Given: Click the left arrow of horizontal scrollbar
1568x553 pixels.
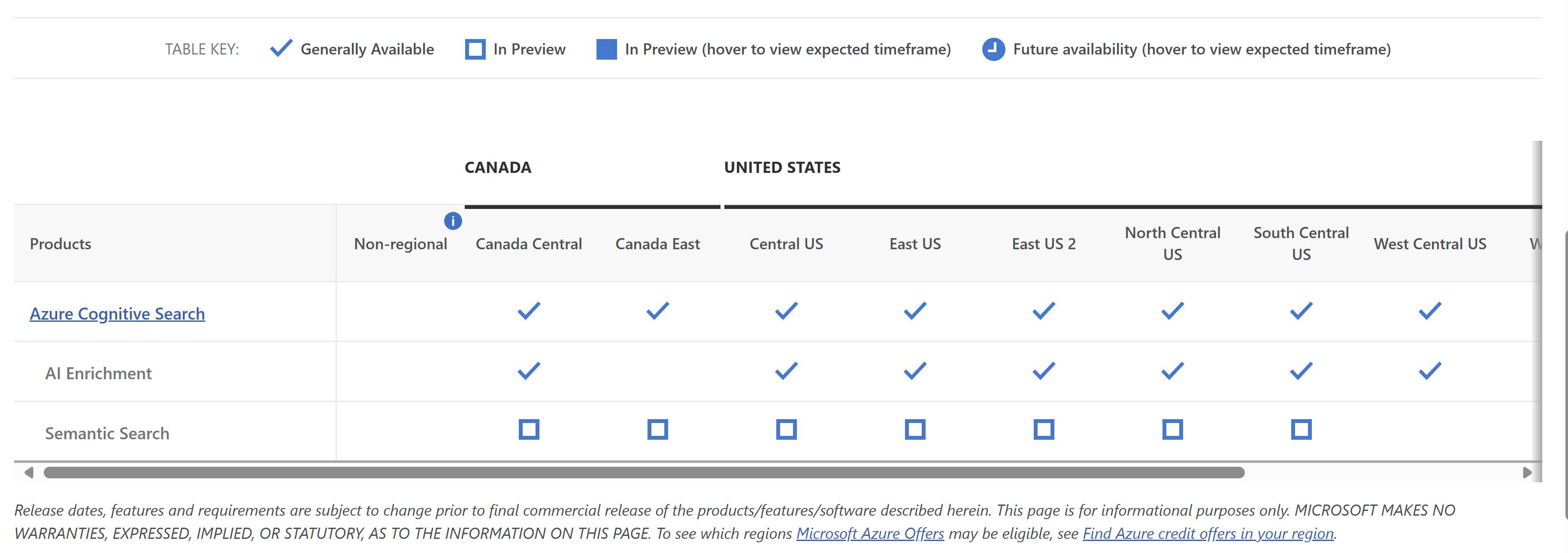Looking at the screenshot, I should pyautogui.click(x=29, y=473).
